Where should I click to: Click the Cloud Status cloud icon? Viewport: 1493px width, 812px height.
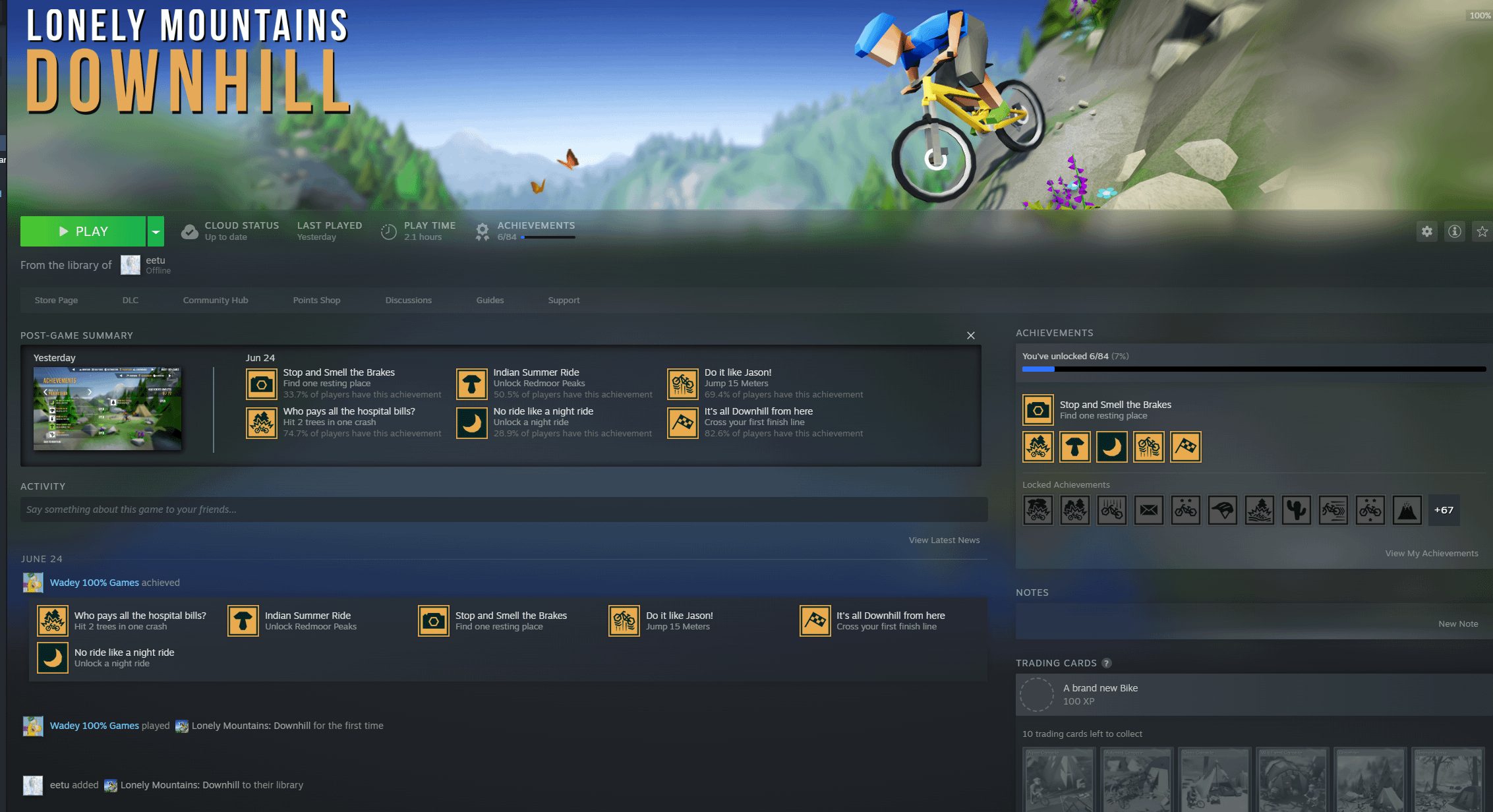(x=190, y=231)
